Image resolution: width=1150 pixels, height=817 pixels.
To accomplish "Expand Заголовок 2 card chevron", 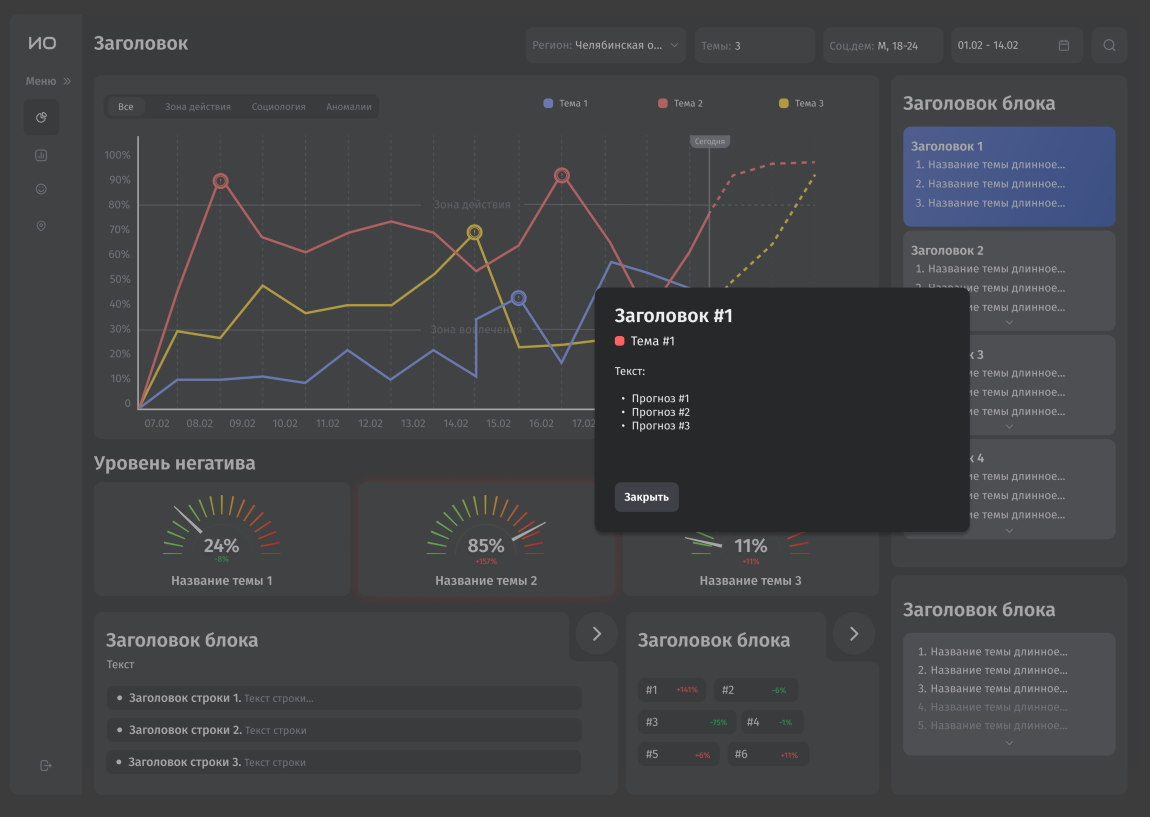I will 1009,322.
